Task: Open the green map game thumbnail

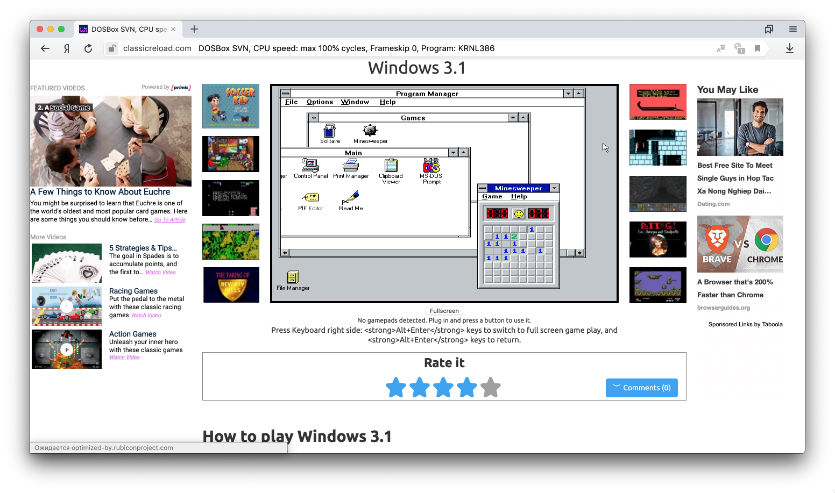Action: click(x=231, y=242)
